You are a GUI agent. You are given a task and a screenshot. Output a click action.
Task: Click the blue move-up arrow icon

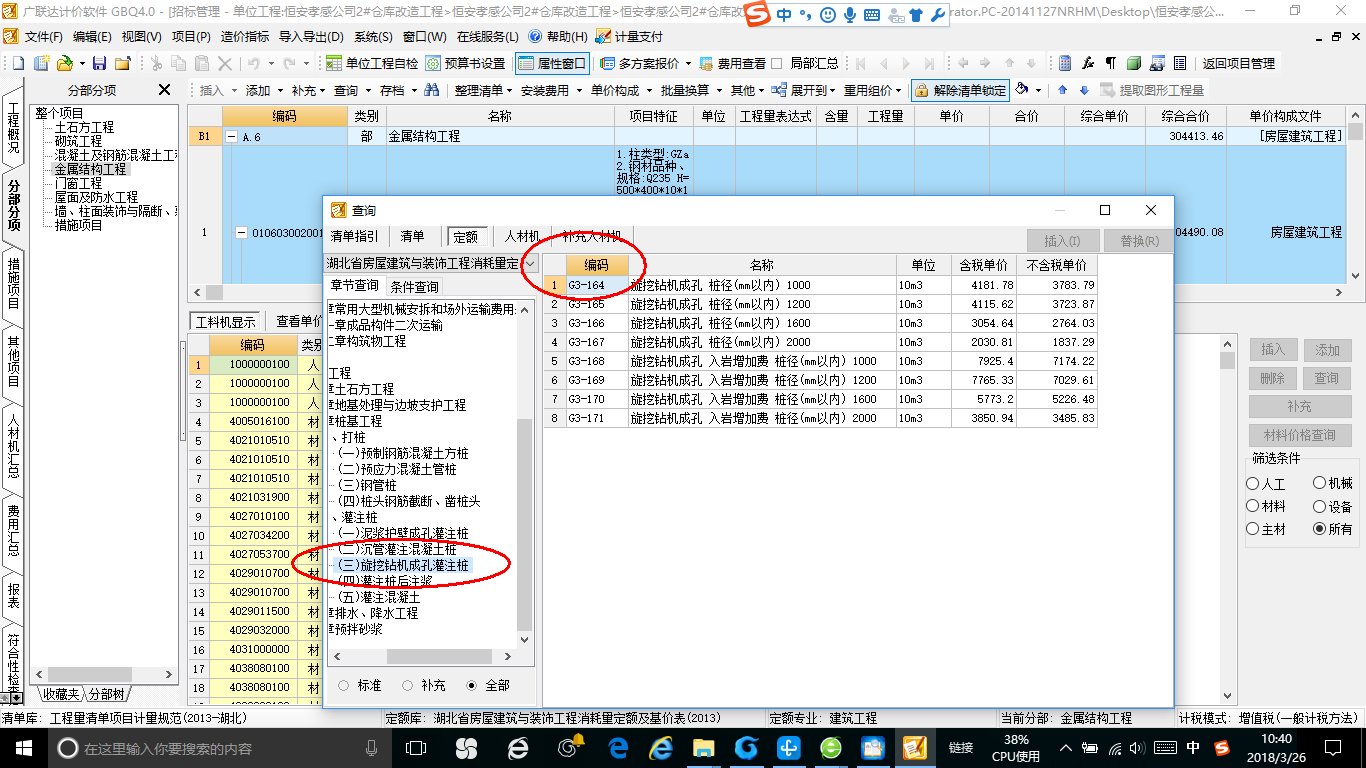1062,90
